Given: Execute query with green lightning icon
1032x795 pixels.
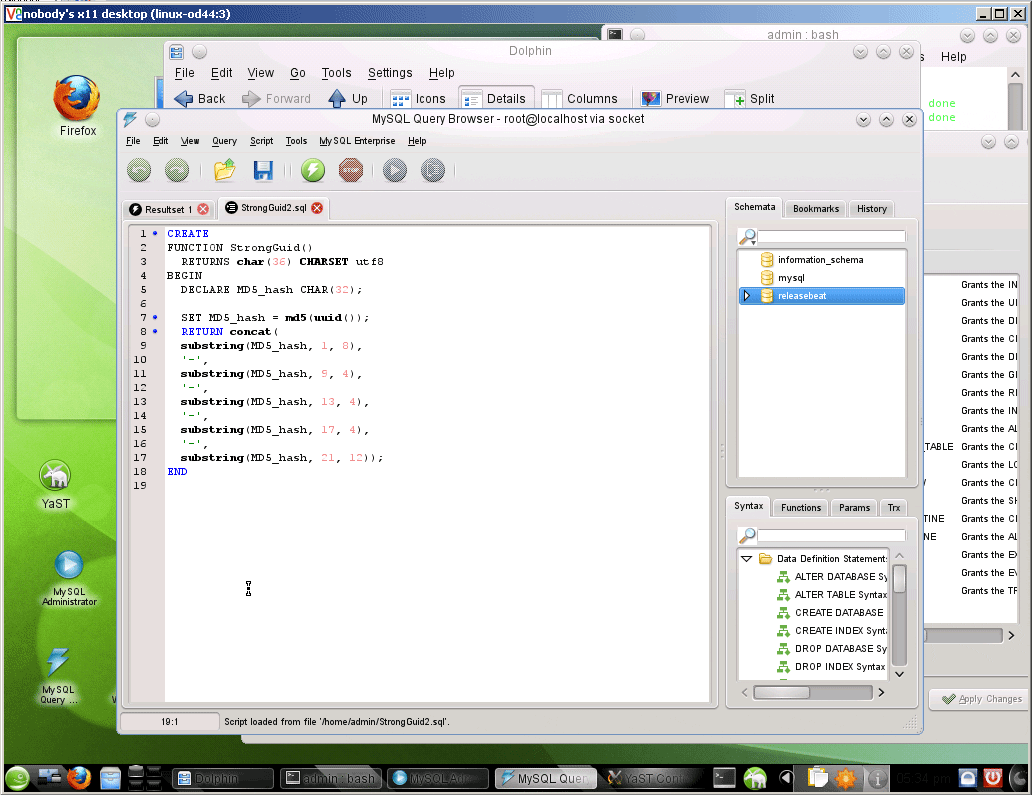Looking at the screenshot, I should [x=313, y=170].
